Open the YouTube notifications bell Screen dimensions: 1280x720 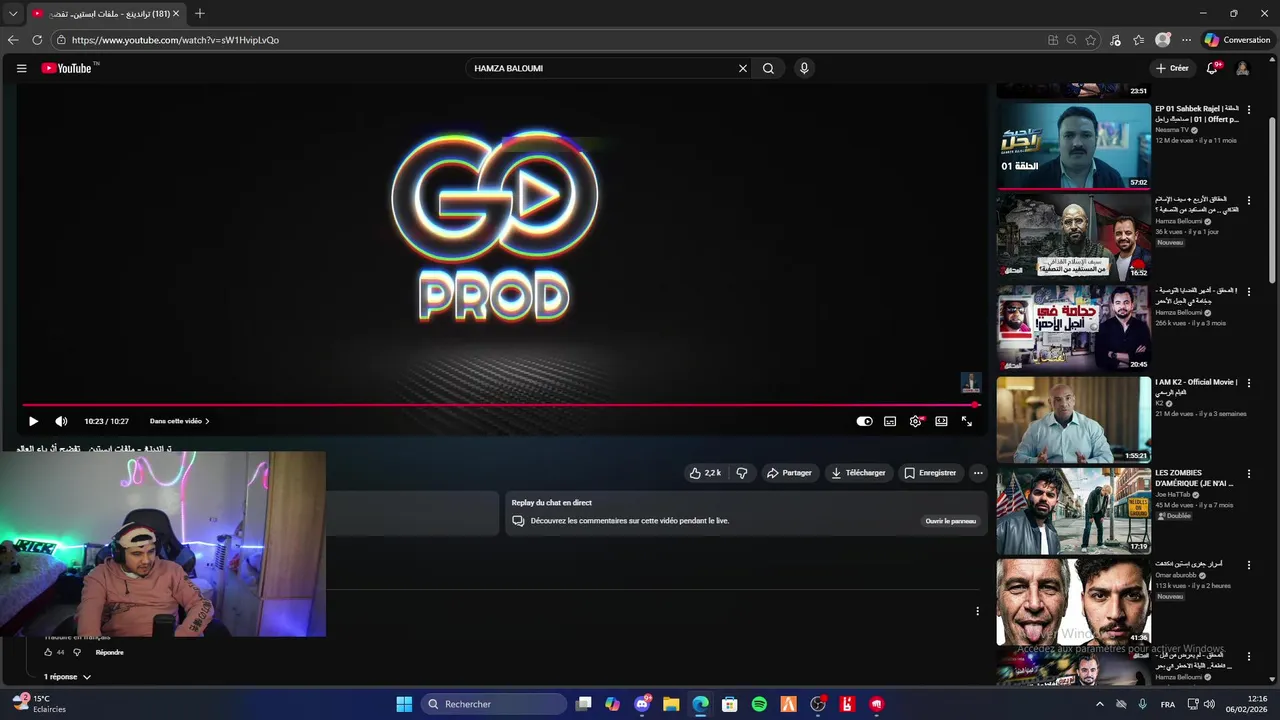click(x=1212, y=68)
